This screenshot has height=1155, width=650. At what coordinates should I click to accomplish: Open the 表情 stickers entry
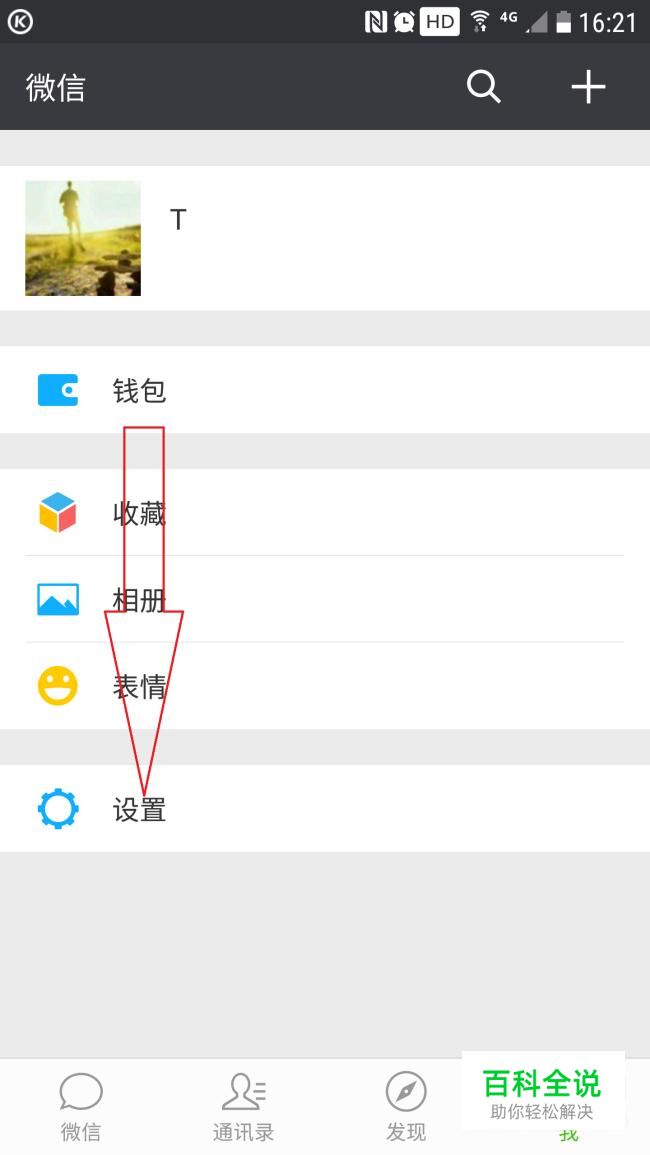click(325, 686)
